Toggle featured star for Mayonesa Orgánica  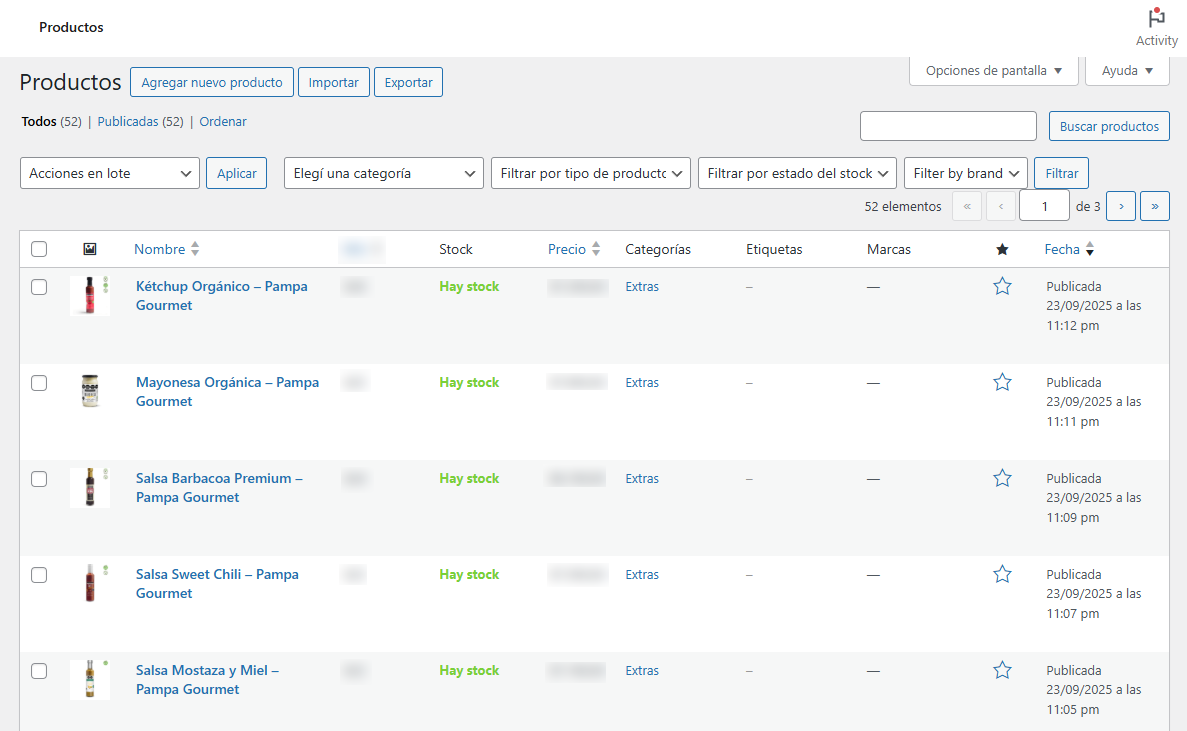click(1002, 383)
